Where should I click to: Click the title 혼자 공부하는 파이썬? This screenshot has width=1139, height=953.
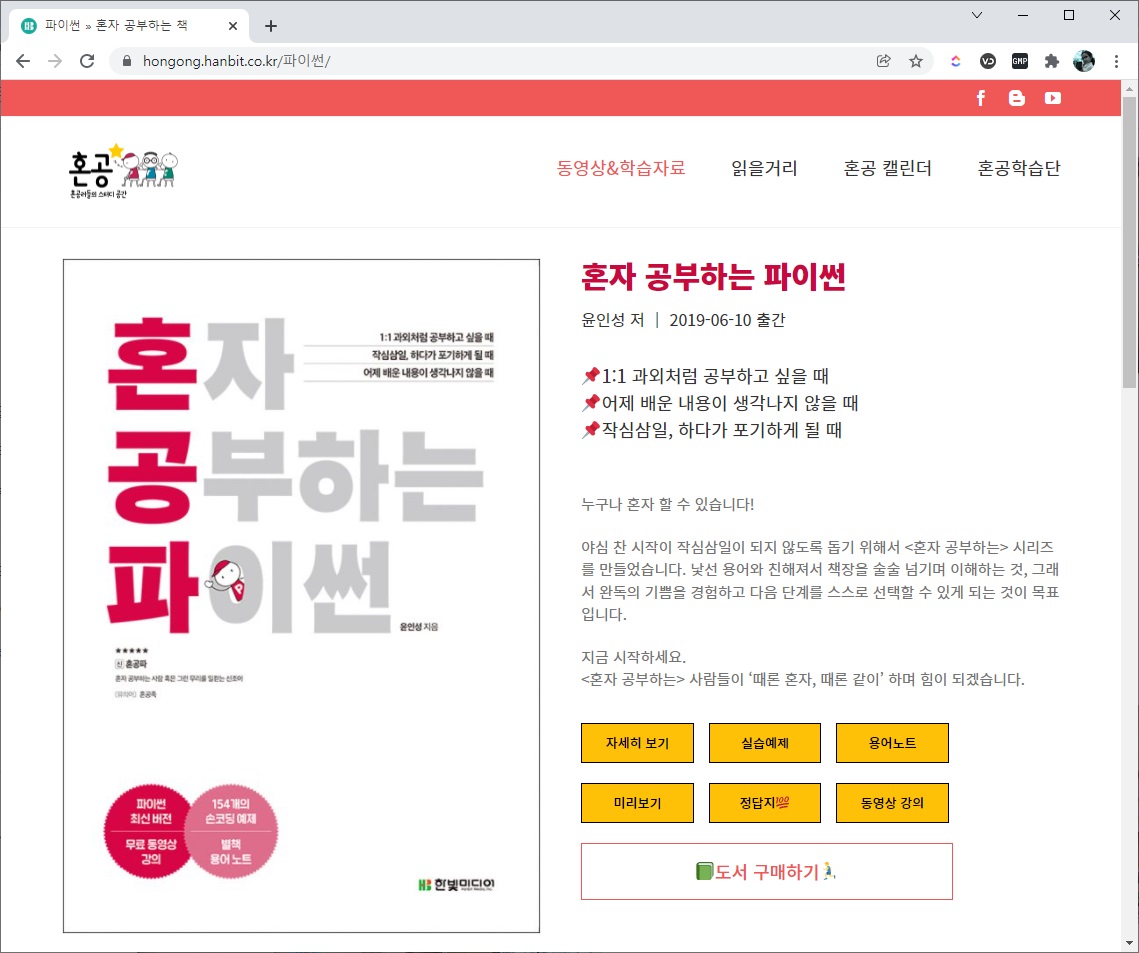pos(713,277)
